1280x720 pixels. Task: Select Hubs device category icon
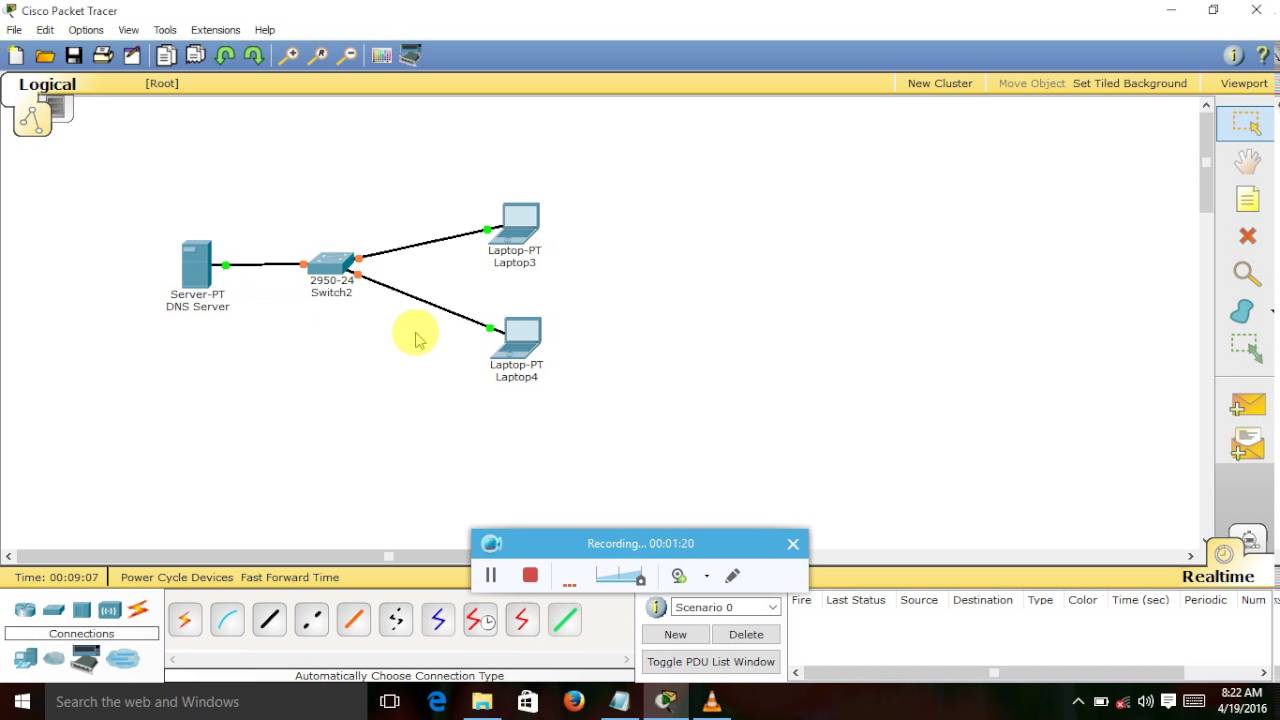(x=82, y=610)
